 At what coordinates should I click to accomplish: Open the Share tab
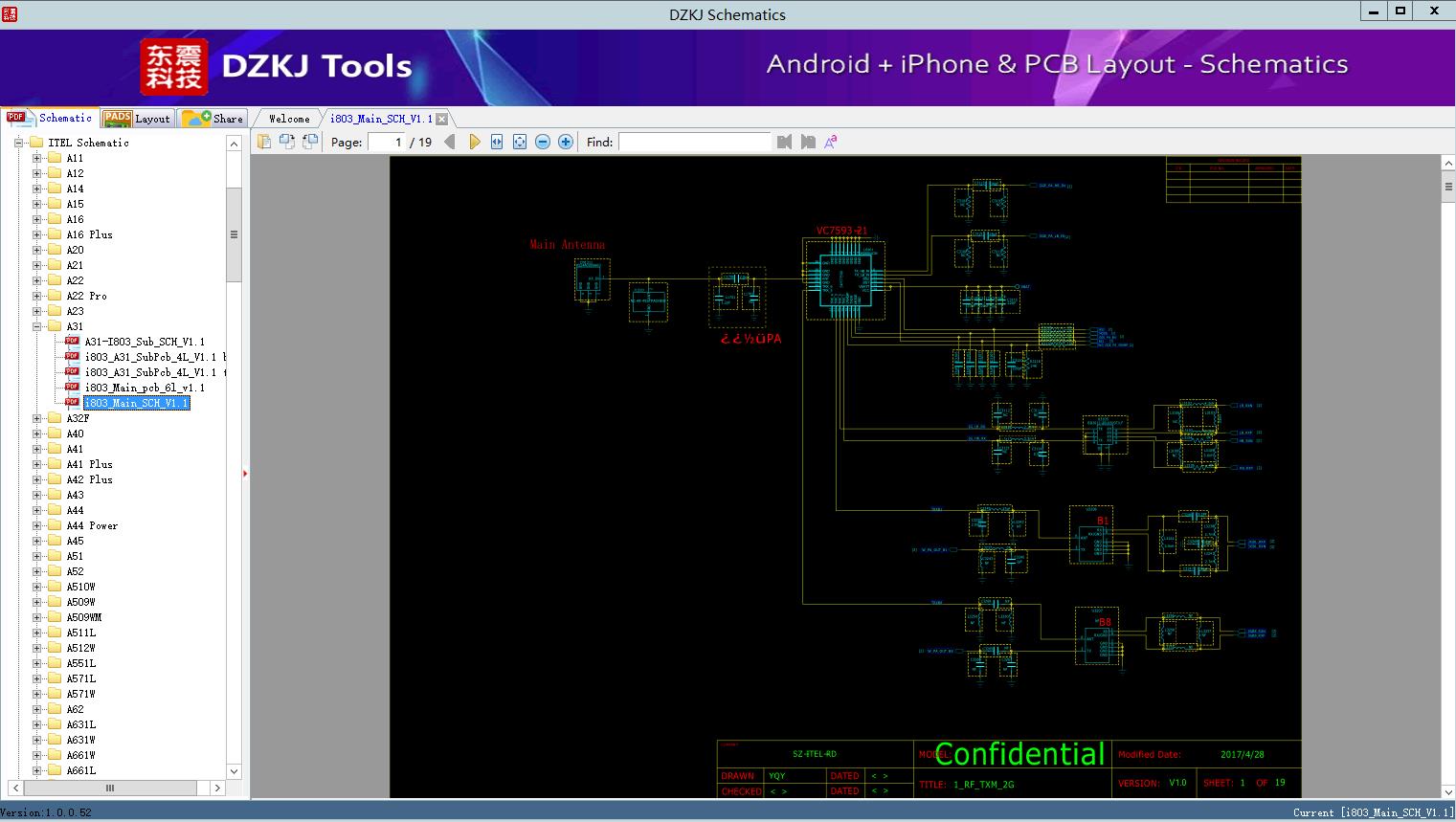[213, 119]
